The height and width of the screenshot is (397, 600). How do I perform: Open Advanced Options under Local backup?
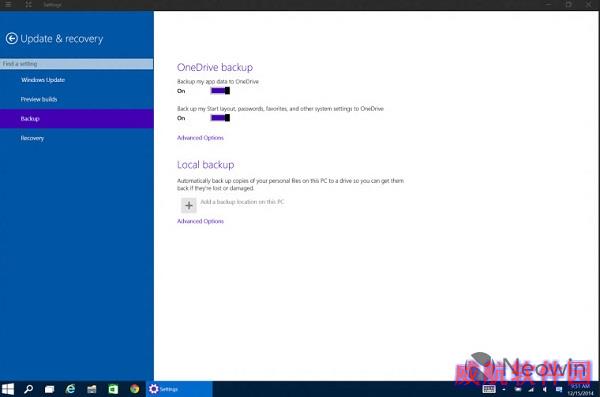coord(200,221)
